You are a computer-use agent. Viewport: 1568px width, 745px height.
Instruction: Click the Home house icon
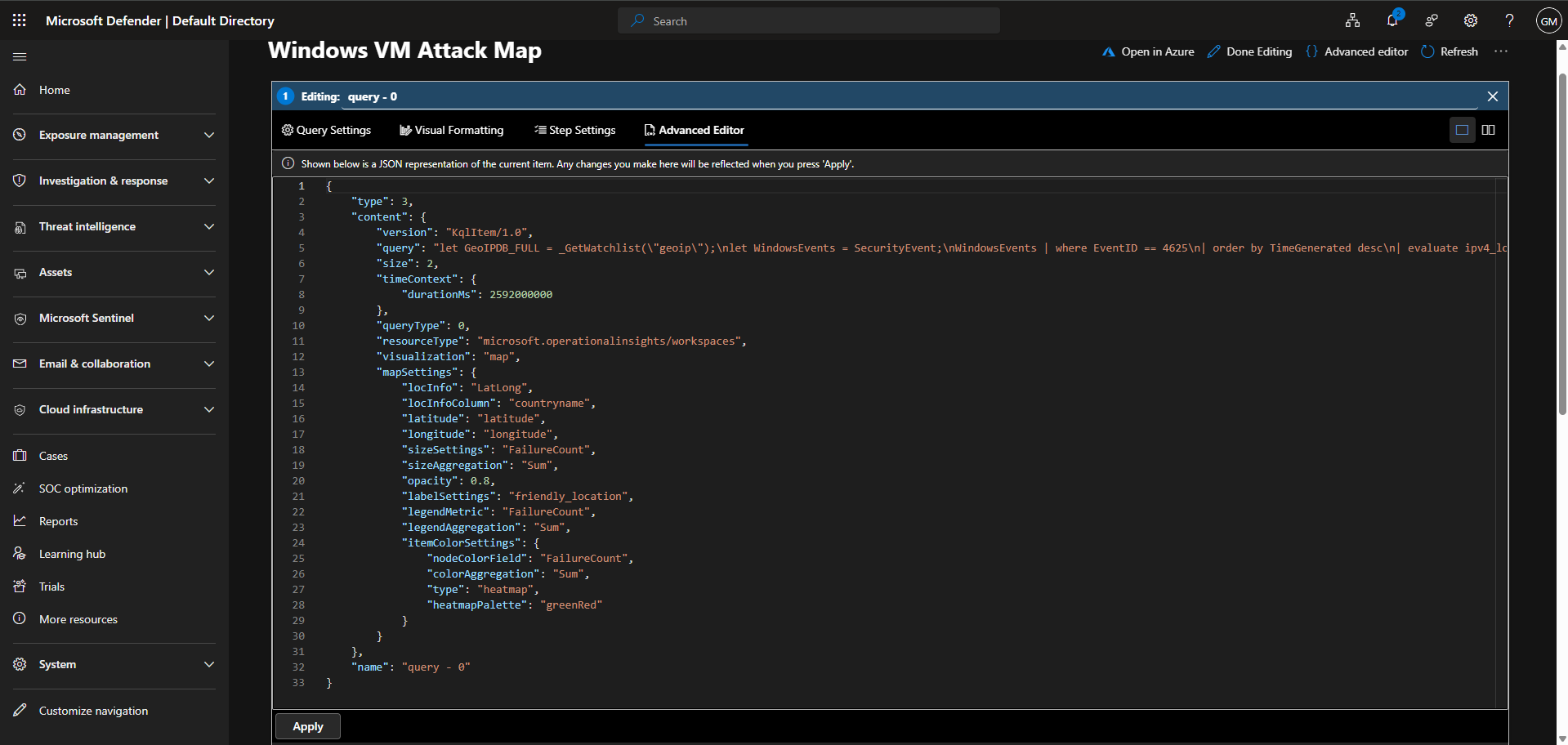[x=20, y=90]
